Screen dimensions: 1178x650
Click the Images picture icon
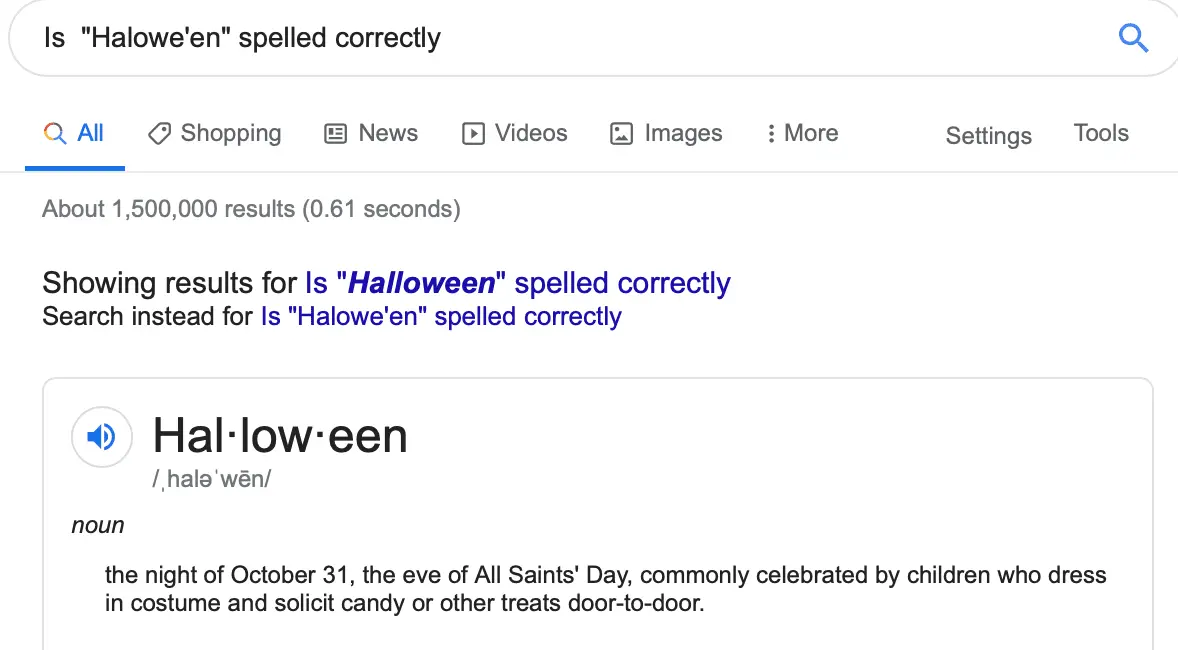621,134
